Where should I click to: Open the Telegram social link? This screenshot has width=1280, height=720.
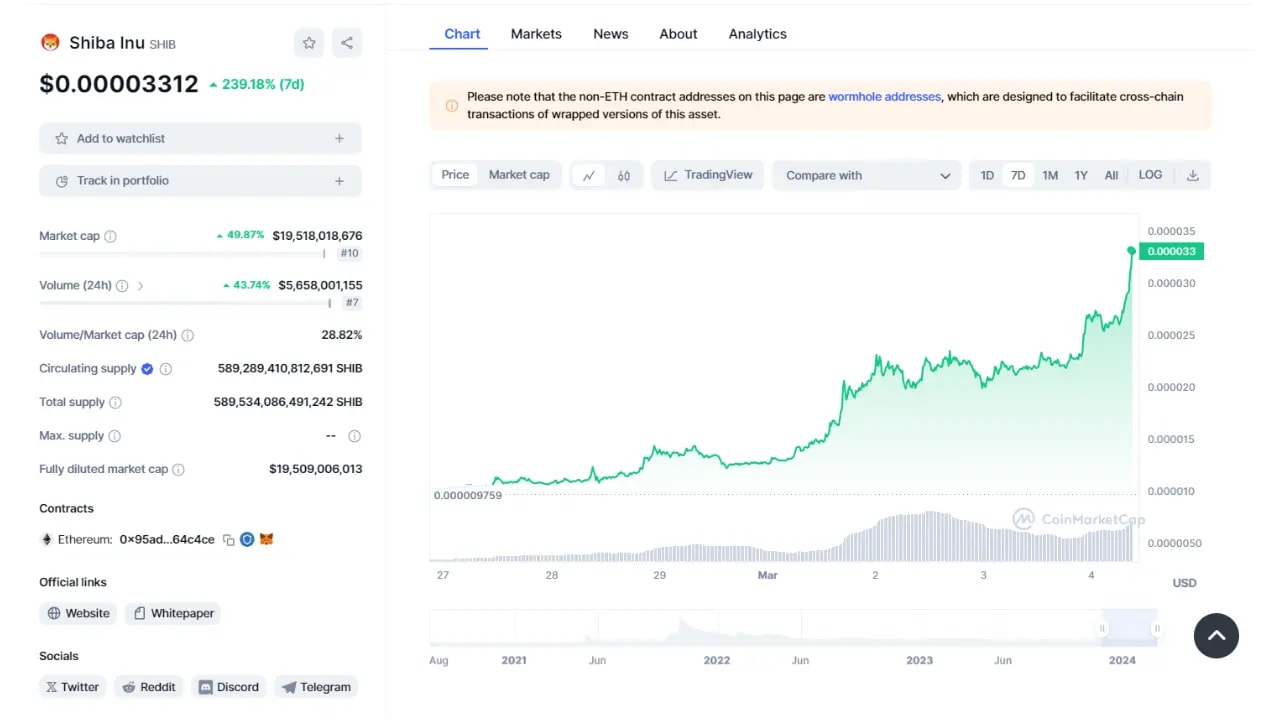316,687
